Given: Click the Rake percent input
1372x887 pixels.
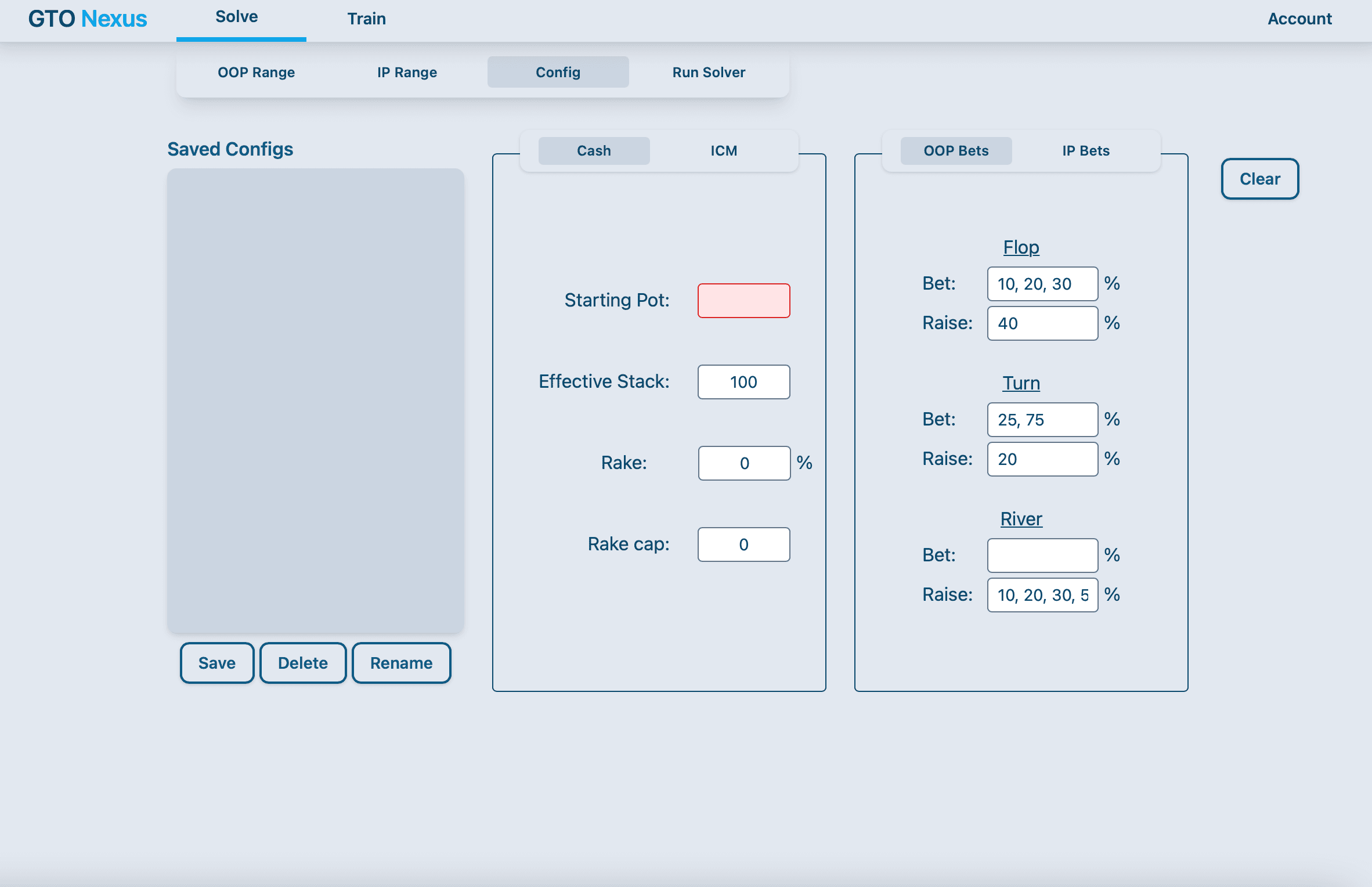Looking at the screenshot, I should (743, 463).
